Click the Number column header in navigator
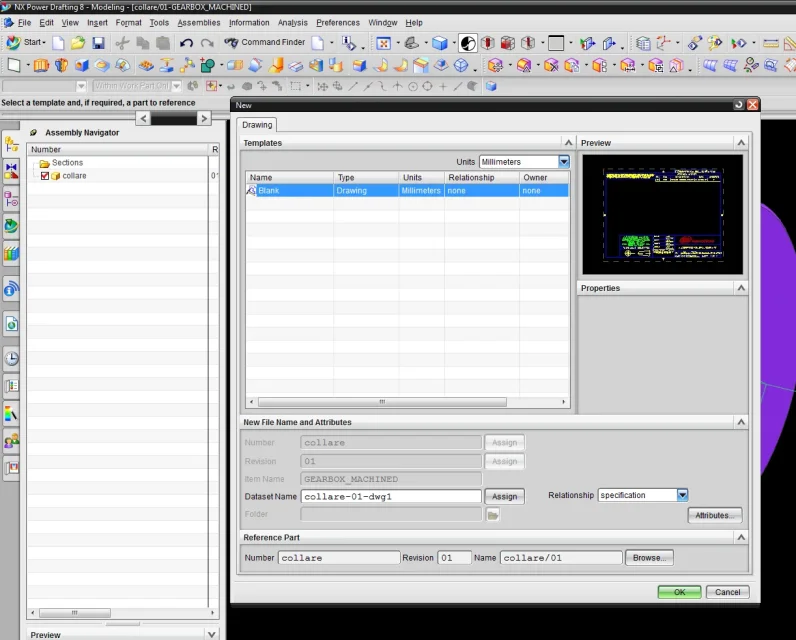796x640 pixels. (118, 149)
